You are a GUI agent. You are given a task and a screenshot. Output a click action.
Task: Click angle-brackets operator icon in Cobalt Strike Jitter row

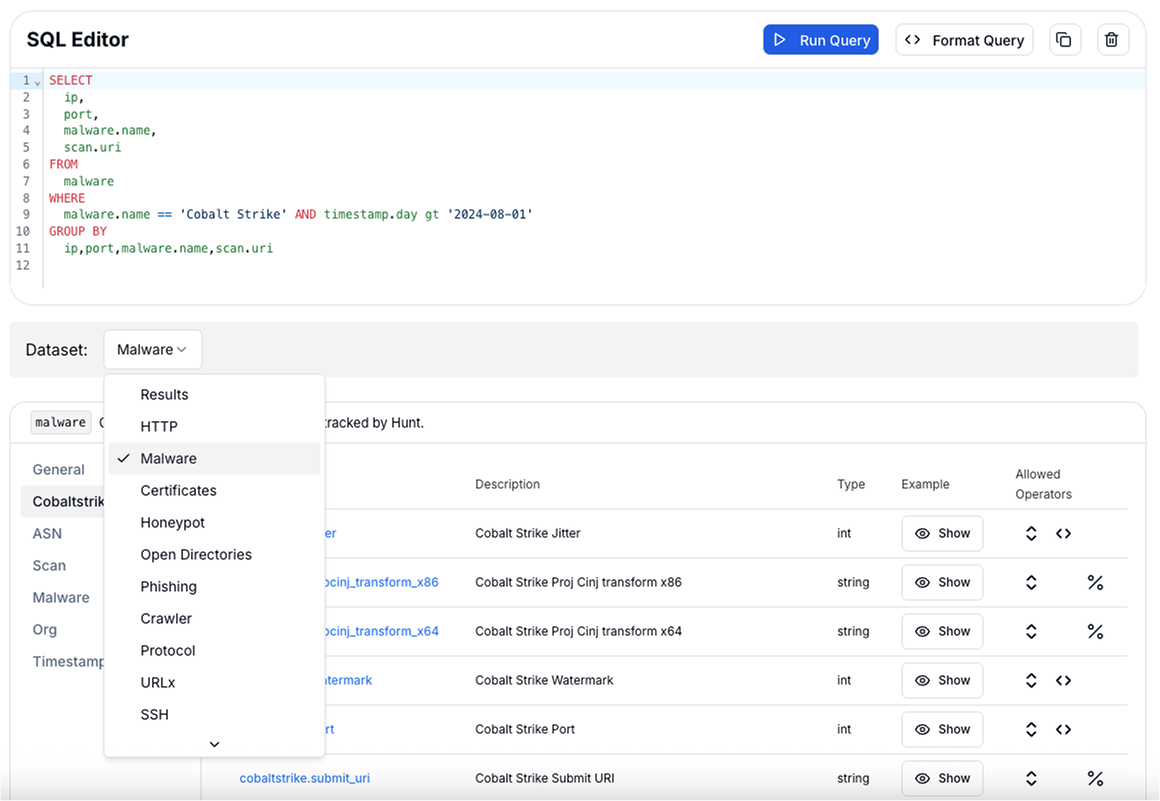[x=1063, y=533]
